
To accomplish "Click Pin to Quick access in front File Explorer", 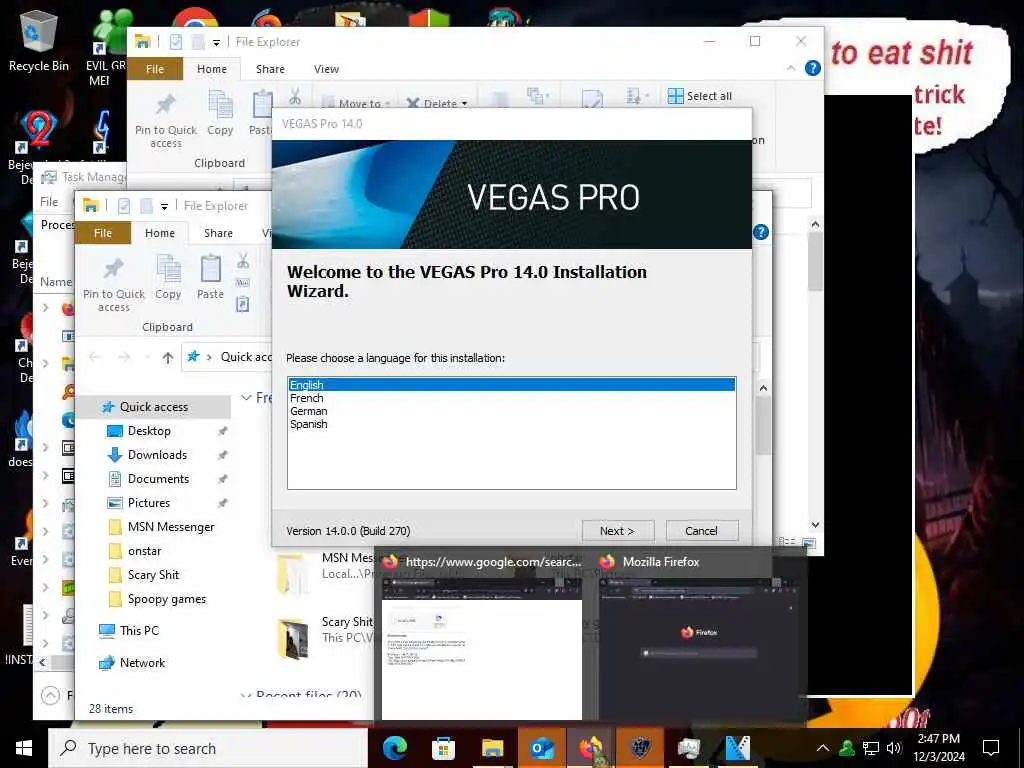I will (114, 285).
